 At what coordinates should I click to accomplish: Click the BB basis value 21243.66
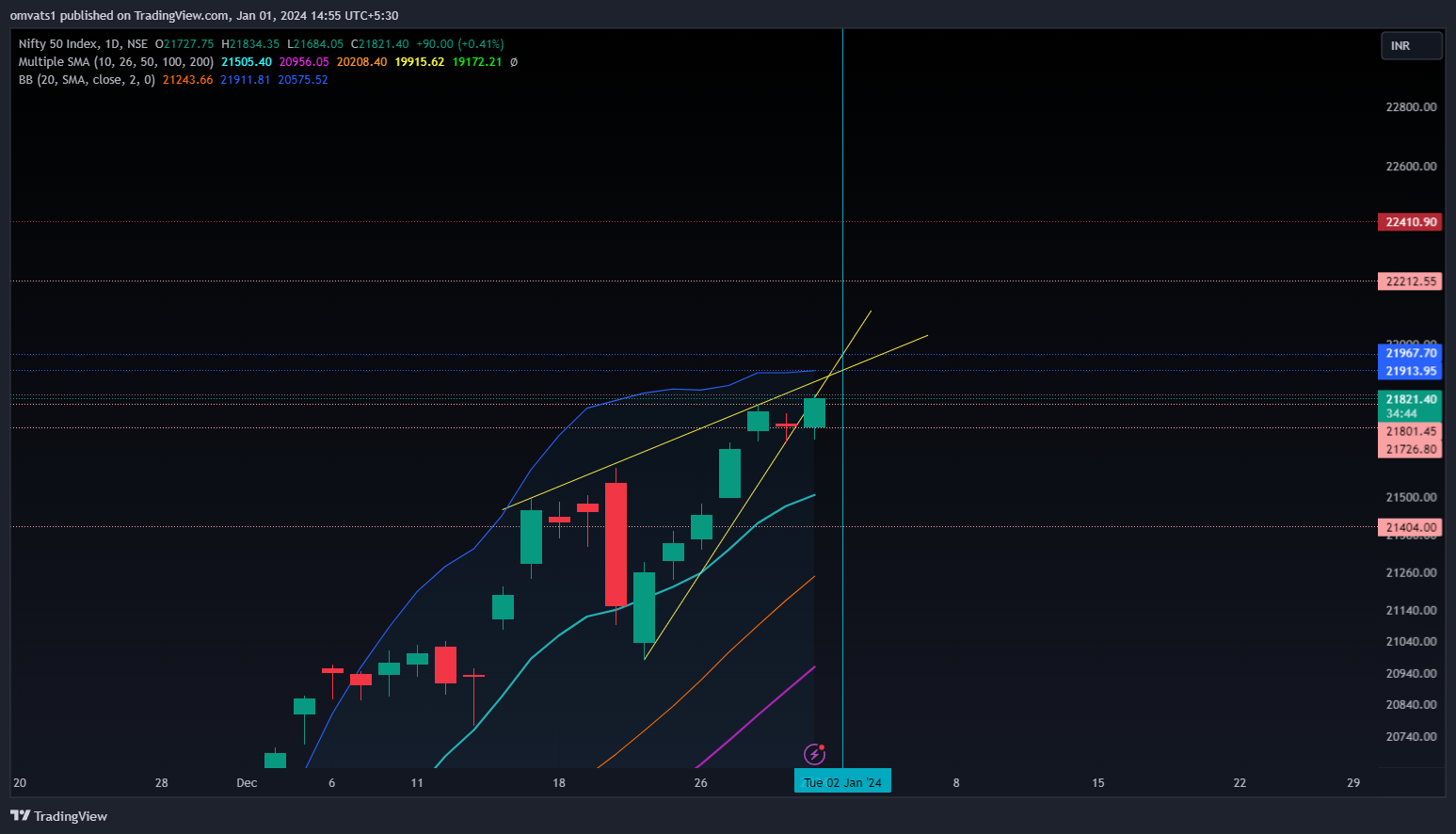(187, 80)
